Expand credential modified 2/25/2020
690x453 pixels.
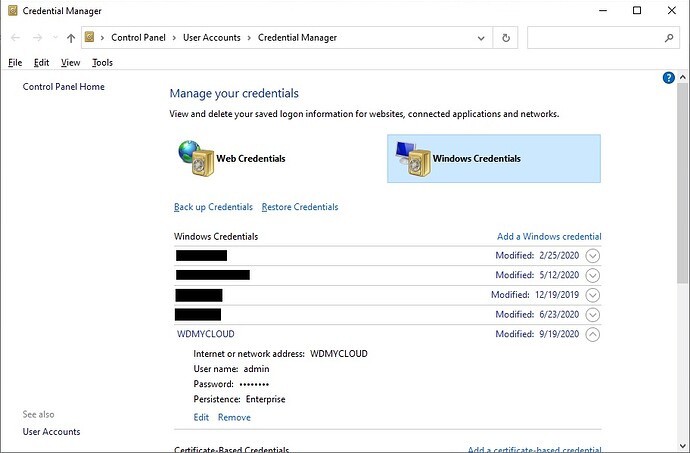tap(593, 256)
